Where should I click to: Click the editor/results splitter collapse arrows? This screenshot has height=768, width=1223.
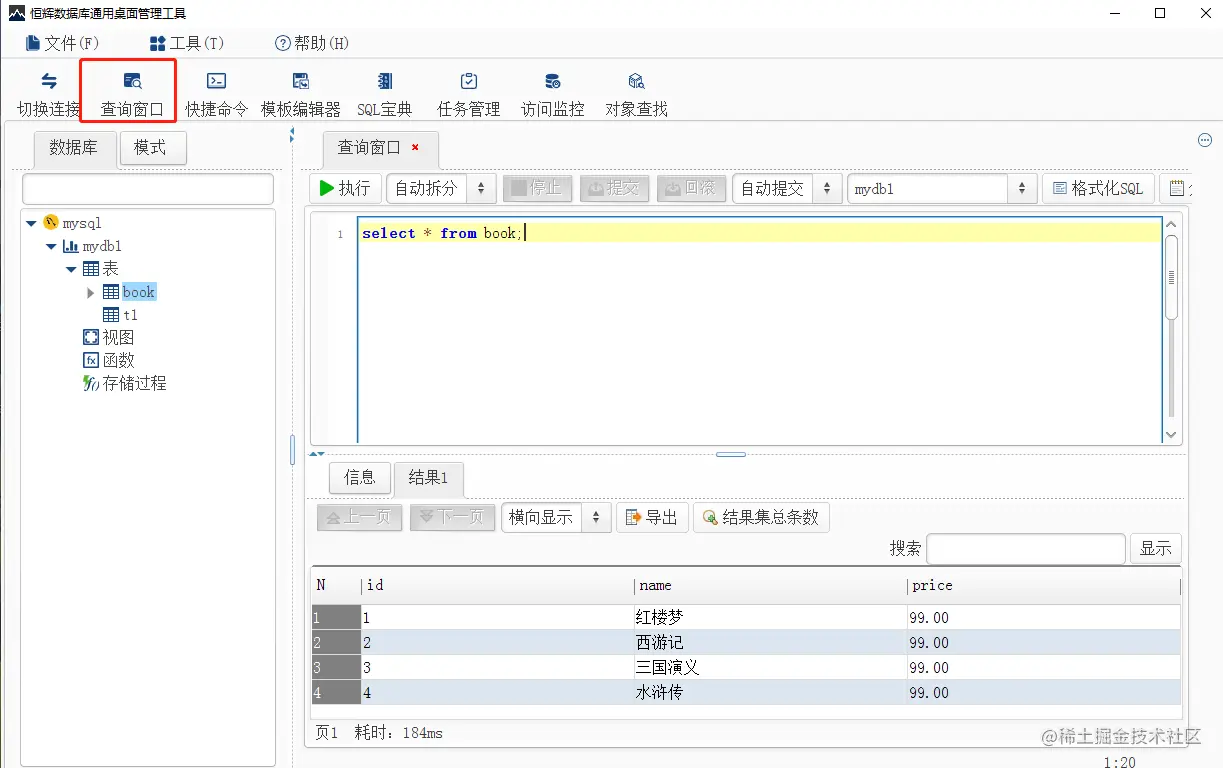point(317,455)
